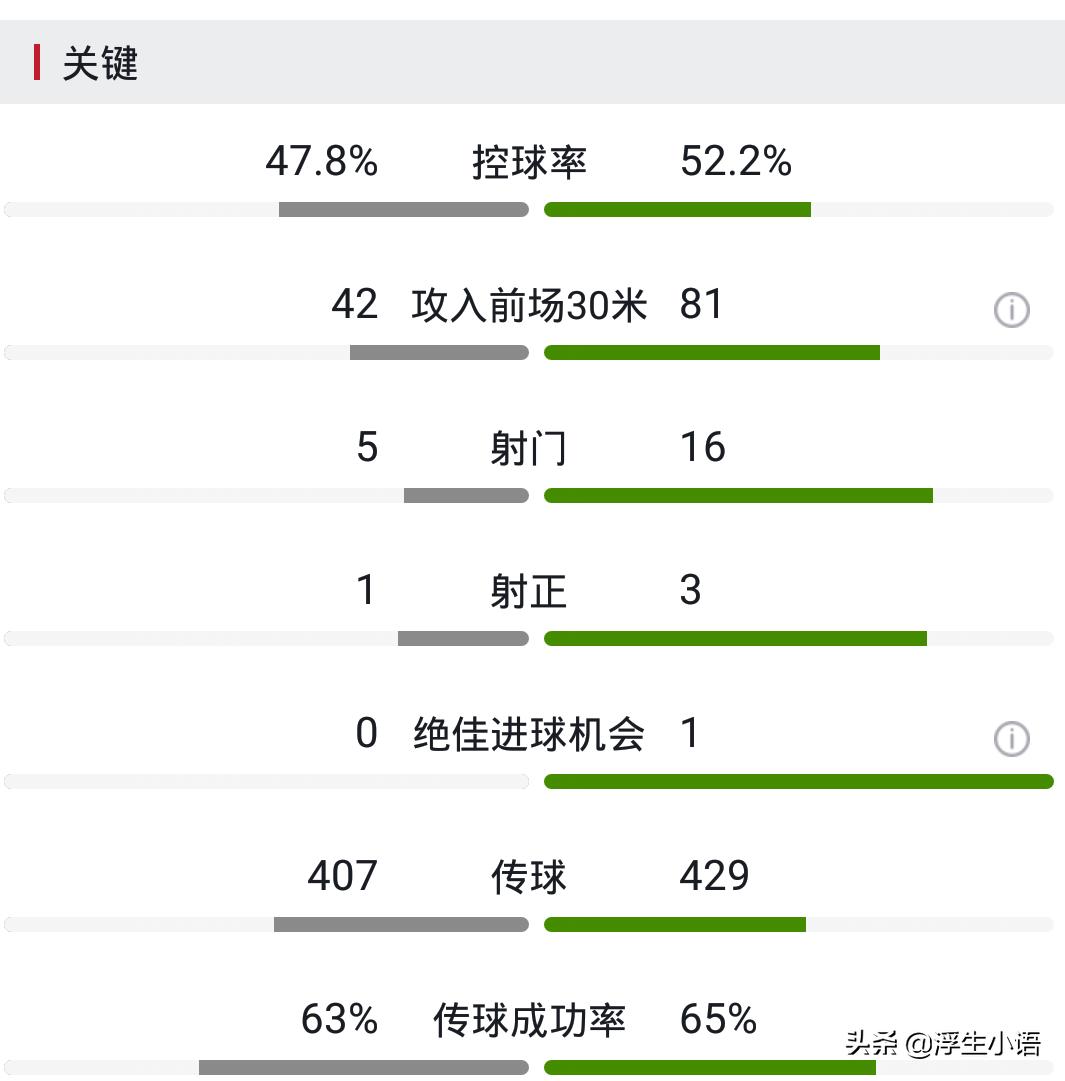Select the 射正 statistic row
The height and width of the screenshot is (1081, 1065).
[x=528, y=591]
